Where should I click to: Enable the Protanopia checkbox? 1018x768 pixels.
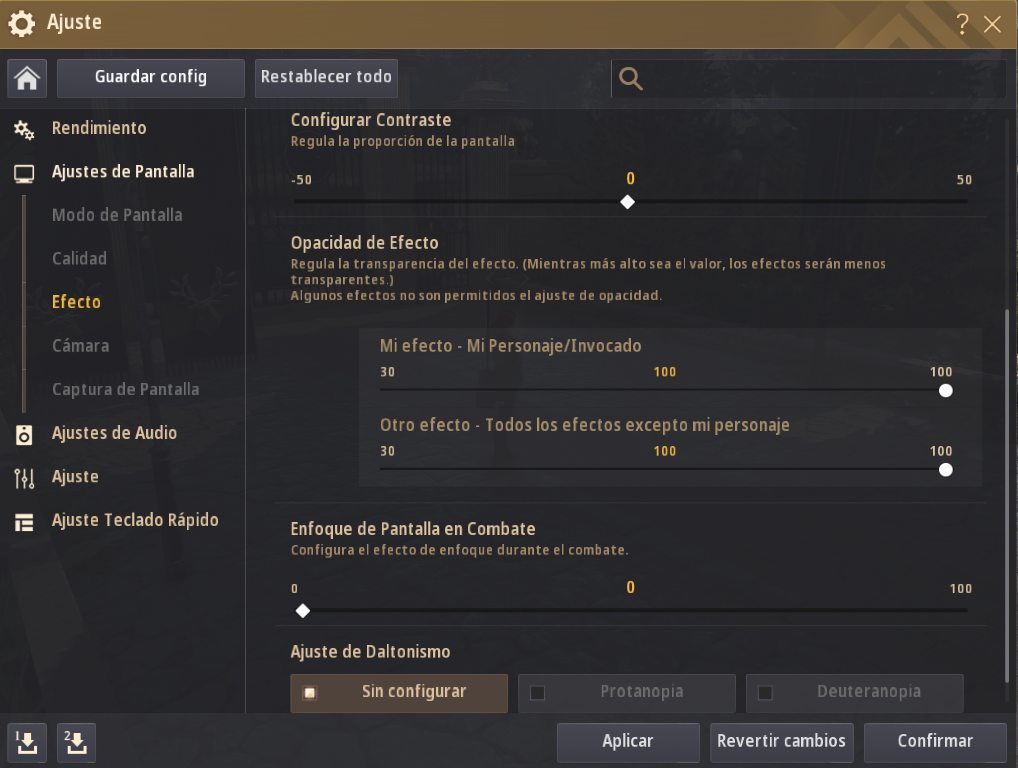click(x=538, y=693)
